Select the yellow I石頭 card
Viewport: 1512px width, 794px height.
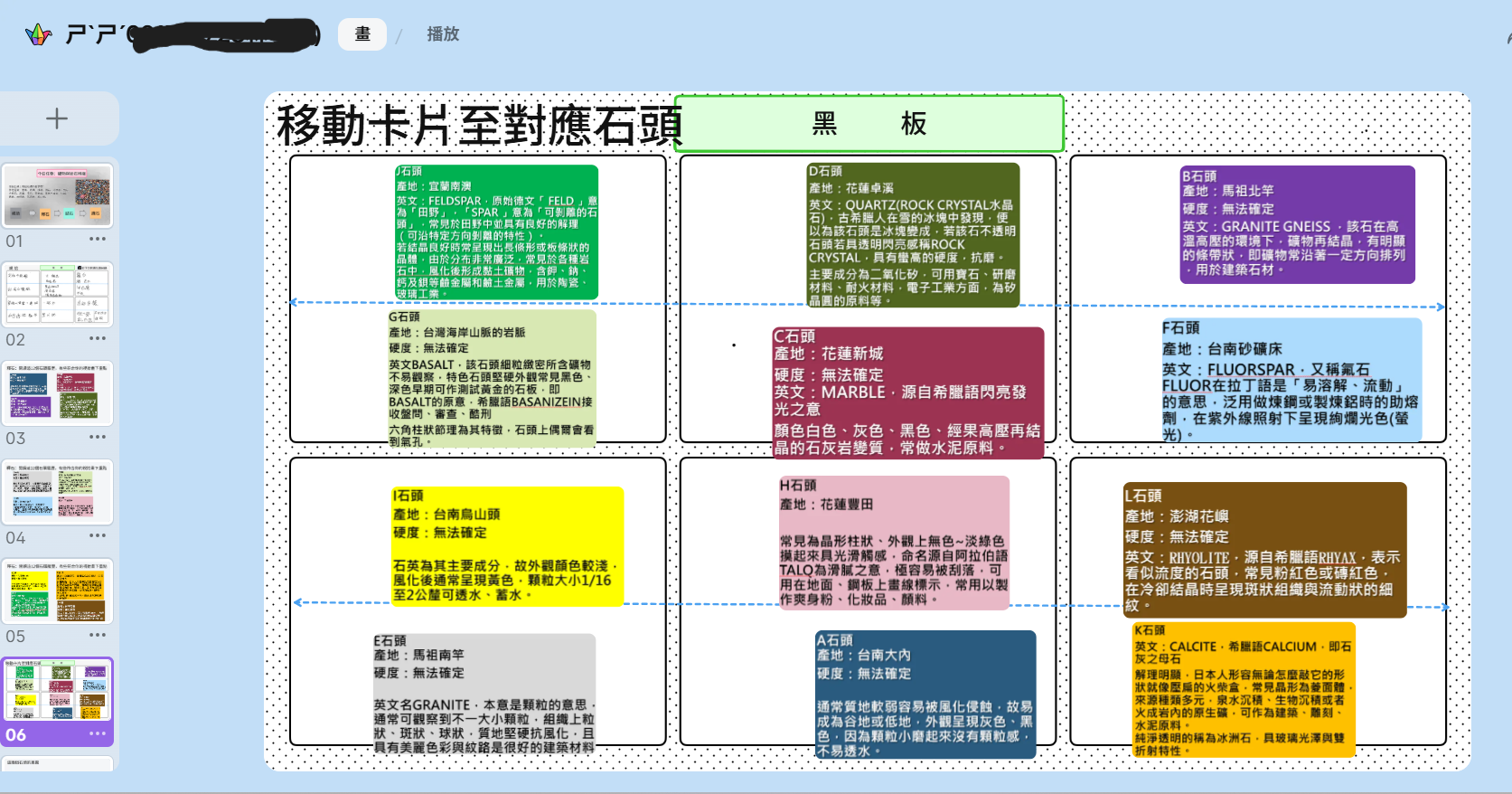[507, 545]
